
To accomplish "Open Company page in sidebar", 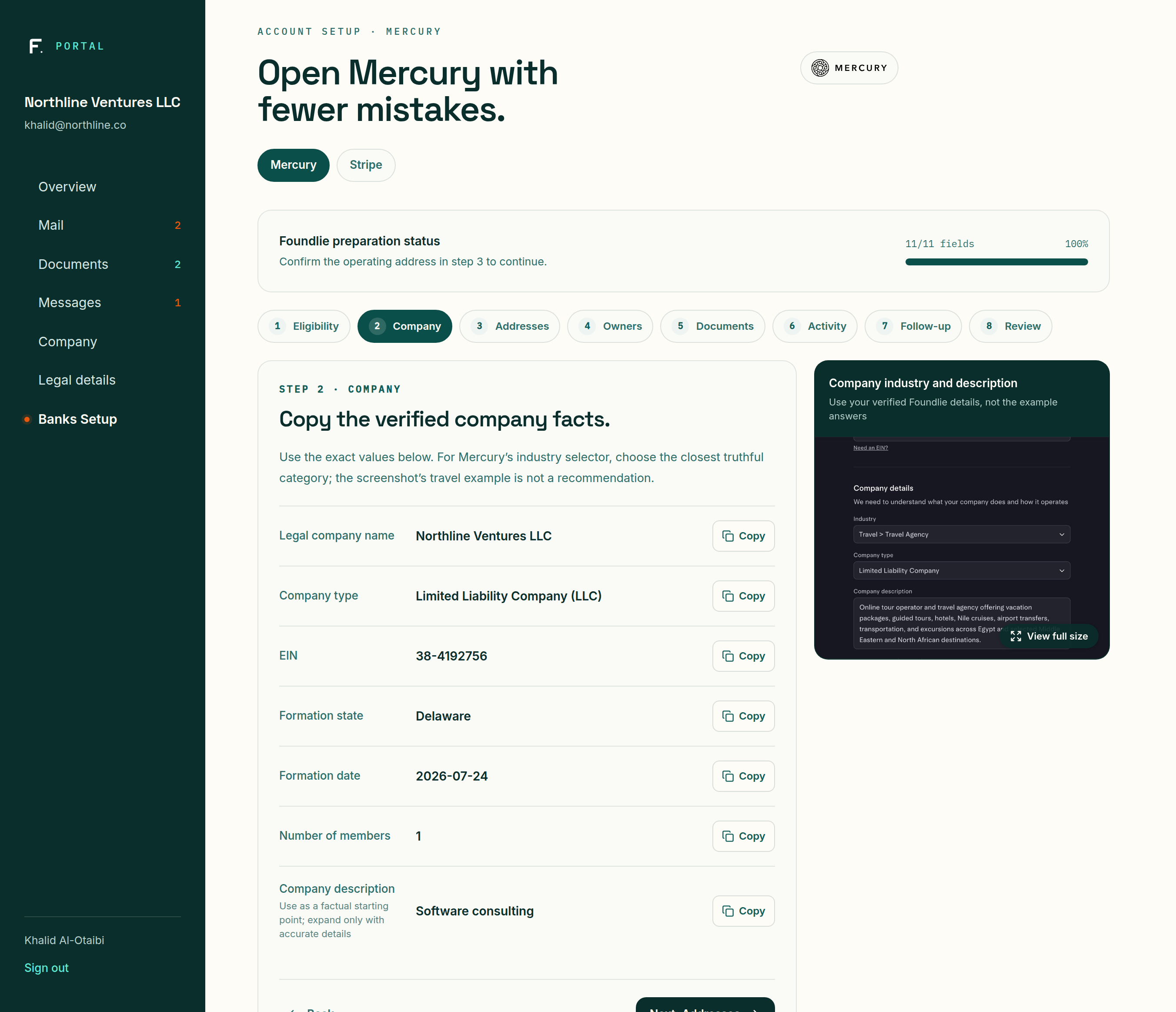I will [67, 342].
